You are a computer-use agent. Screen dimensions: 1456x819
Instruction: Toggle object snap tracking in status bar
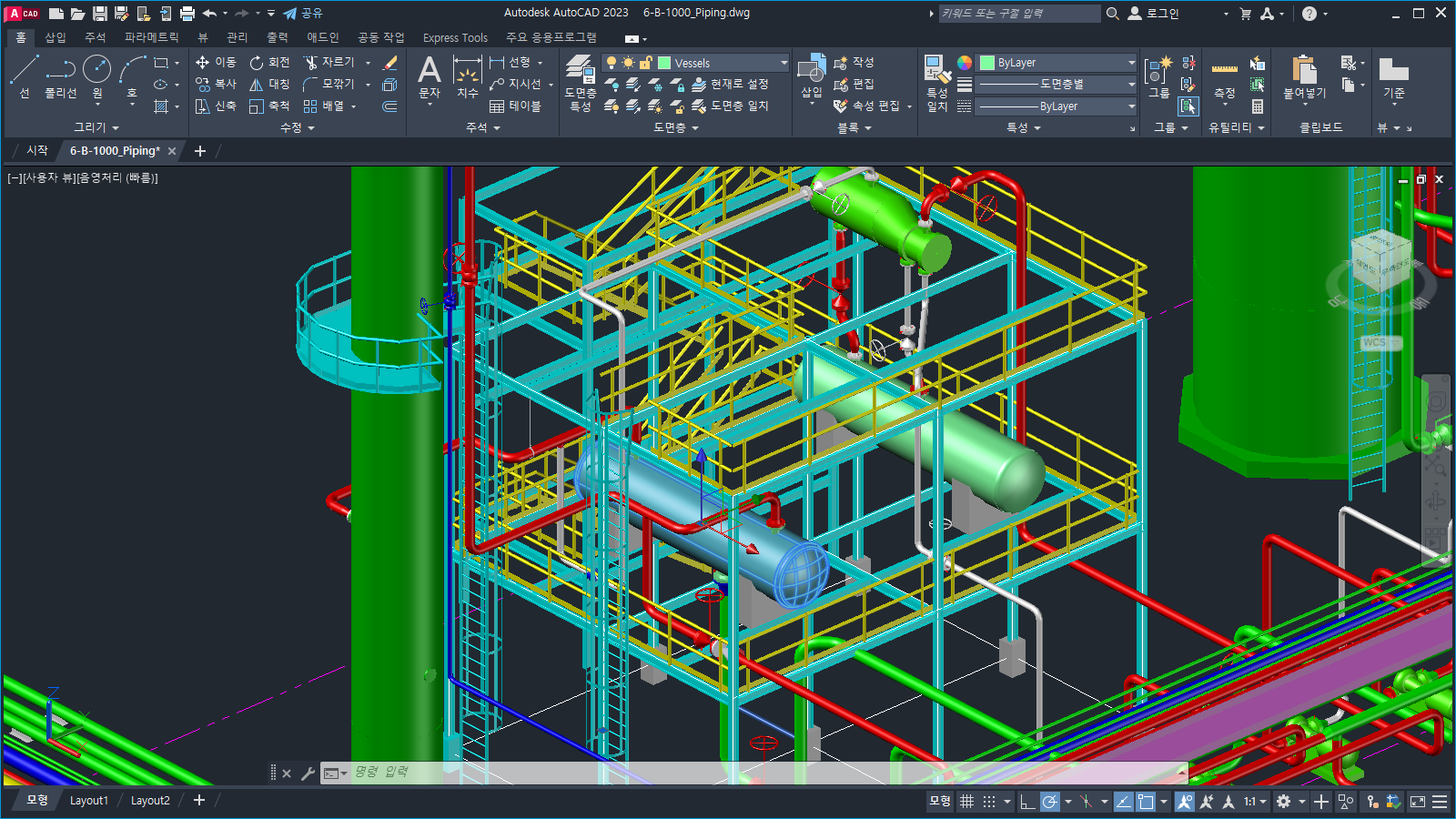pyautogui.click(x=1124, y=802)
